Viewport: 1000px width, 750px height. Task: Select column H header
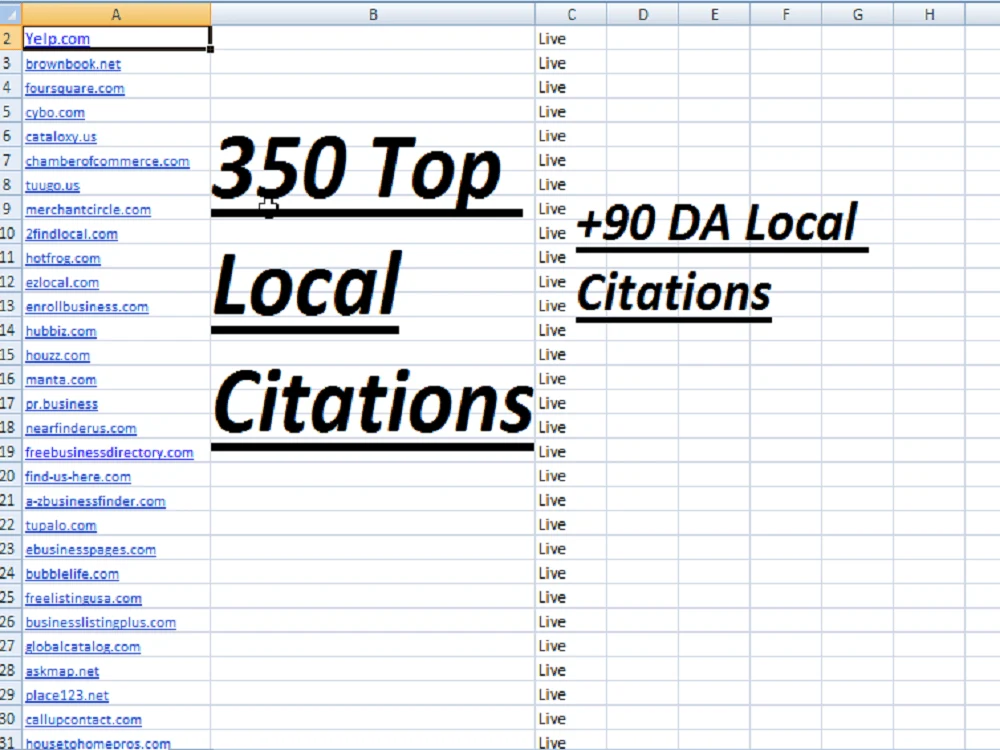point(929,14)
